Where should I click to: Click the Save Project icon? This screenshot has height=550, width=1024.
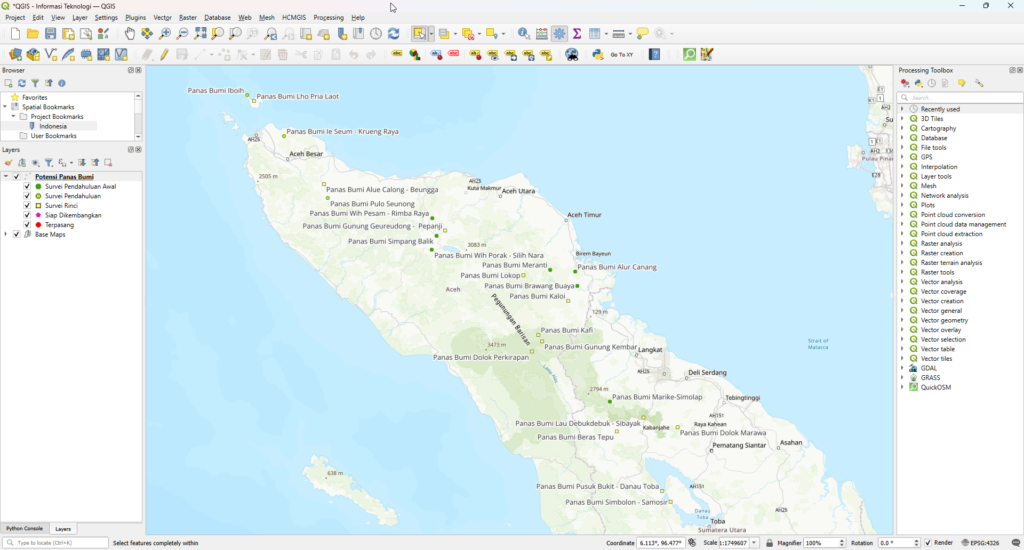pos(51,34)
